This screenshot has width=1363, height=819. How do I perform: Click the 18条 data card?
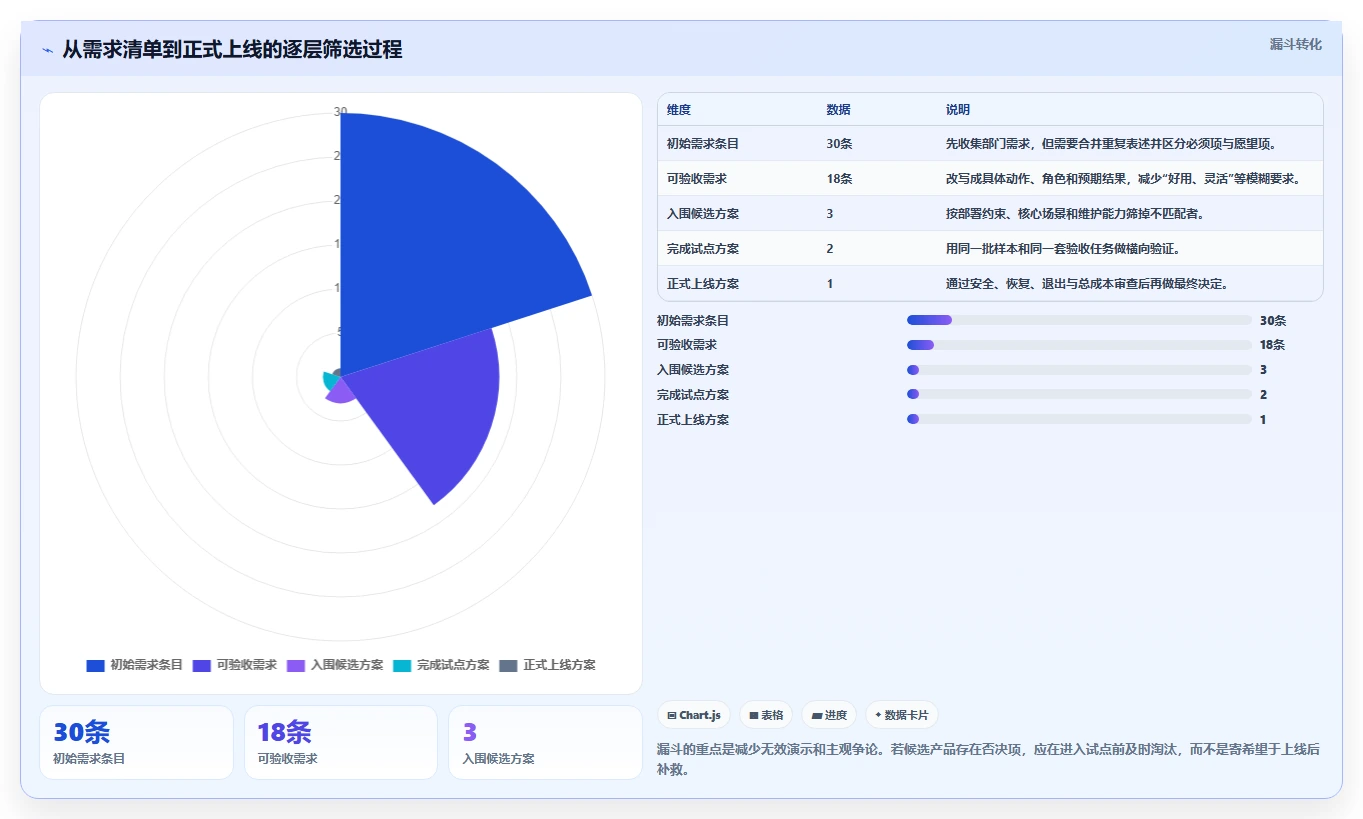pos(341,742)
